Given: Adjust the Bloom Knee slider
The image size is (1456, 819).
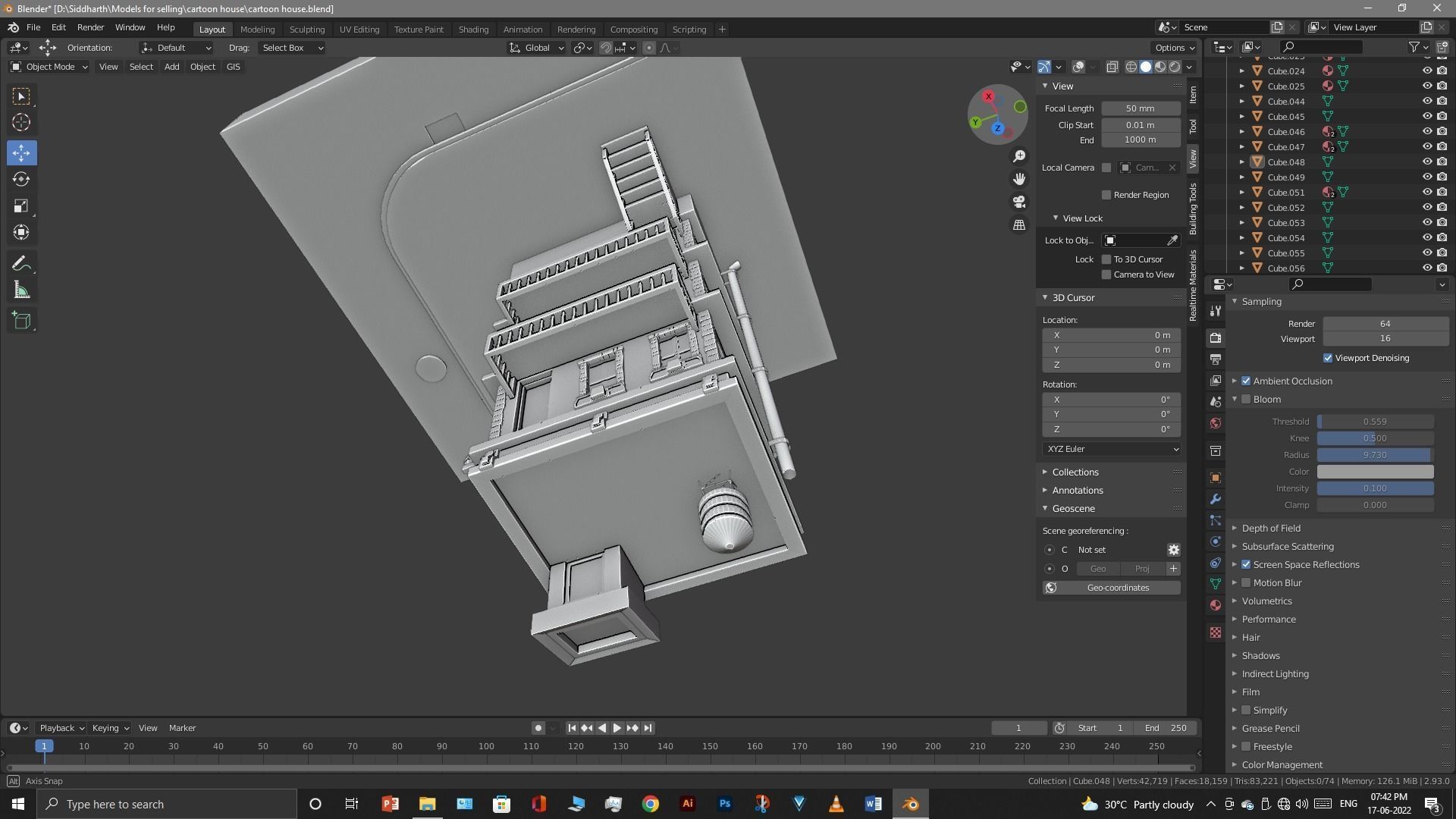Looking at the screenshot, I should coord(1375,438).
